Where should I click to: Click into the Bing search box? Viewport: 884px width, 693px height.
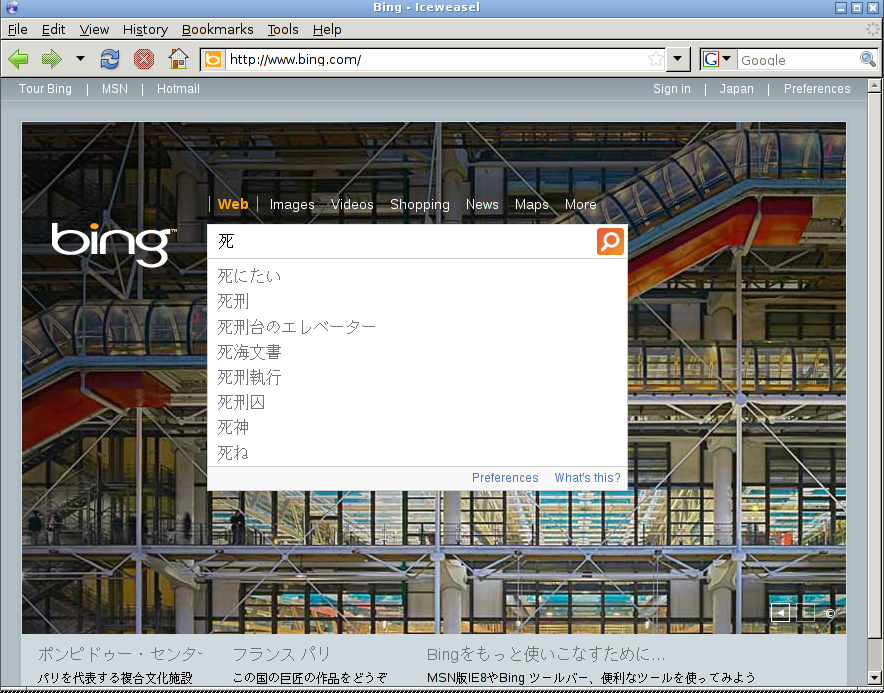[403, 241]
